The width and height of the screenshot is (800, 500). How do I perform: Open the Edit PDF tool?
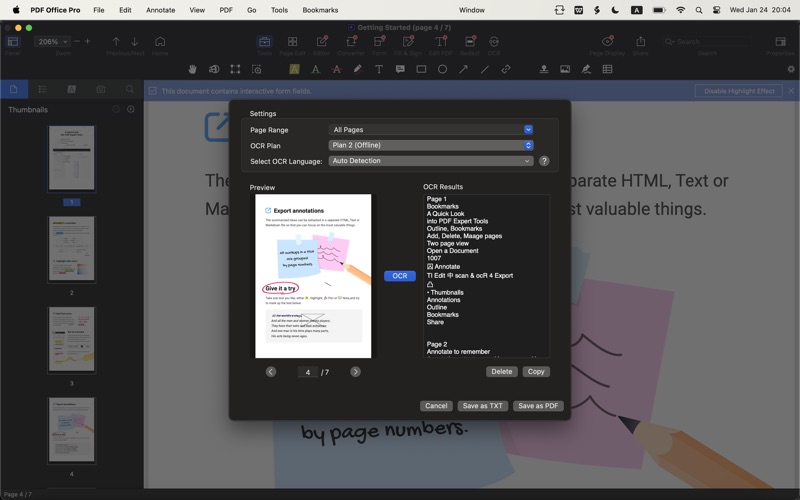coord(441,42)
